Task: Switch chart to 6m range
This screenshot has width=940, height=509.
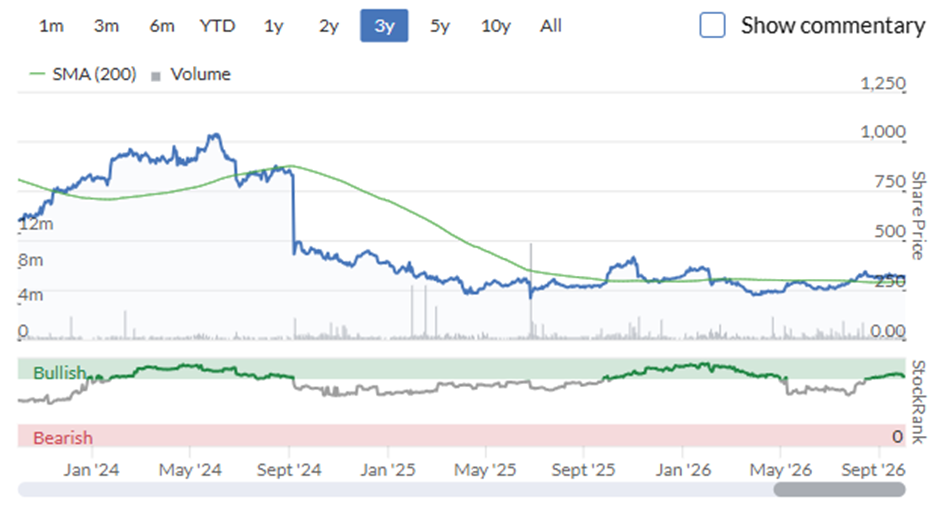Action: [x=162, y=26]
